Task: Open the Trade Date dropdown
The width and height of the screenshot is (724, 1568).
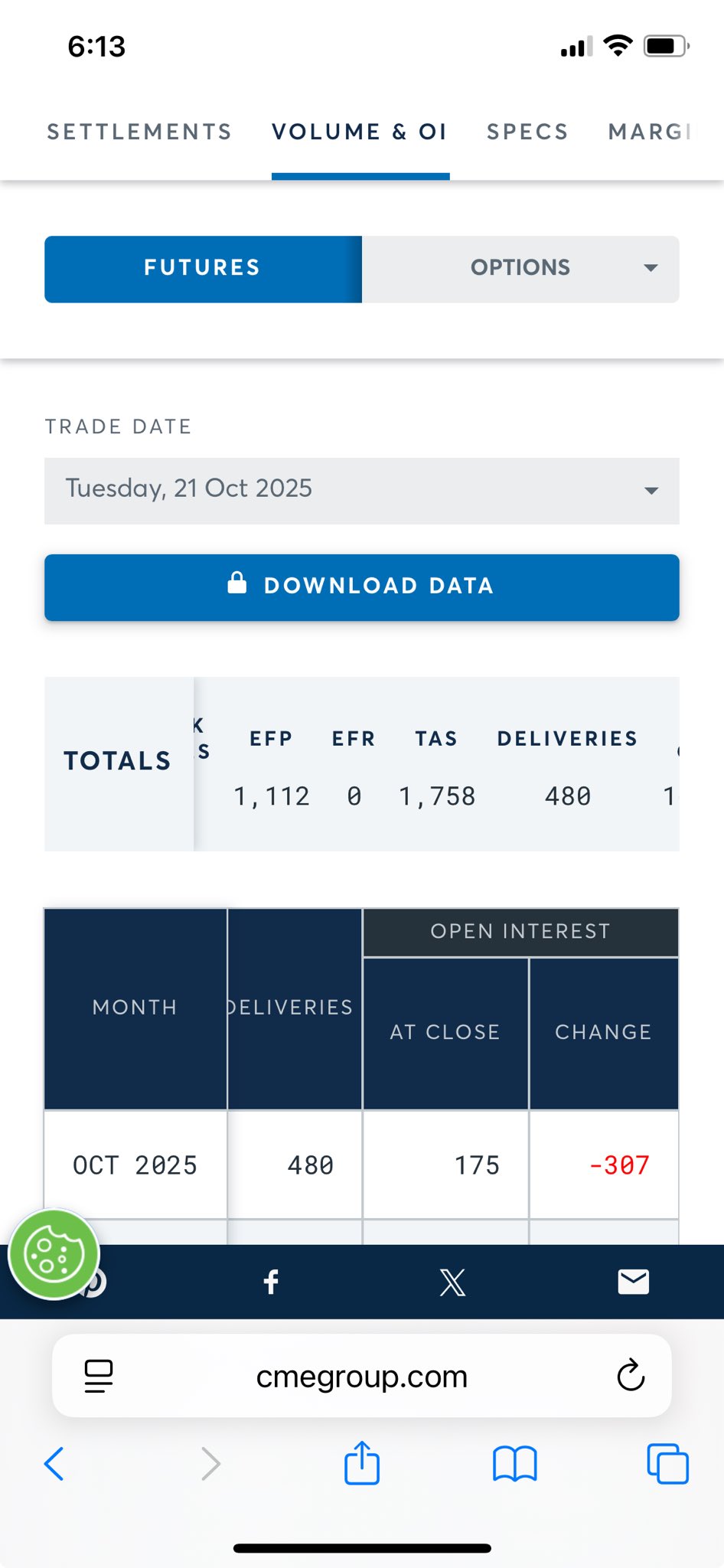Action: 361,490
